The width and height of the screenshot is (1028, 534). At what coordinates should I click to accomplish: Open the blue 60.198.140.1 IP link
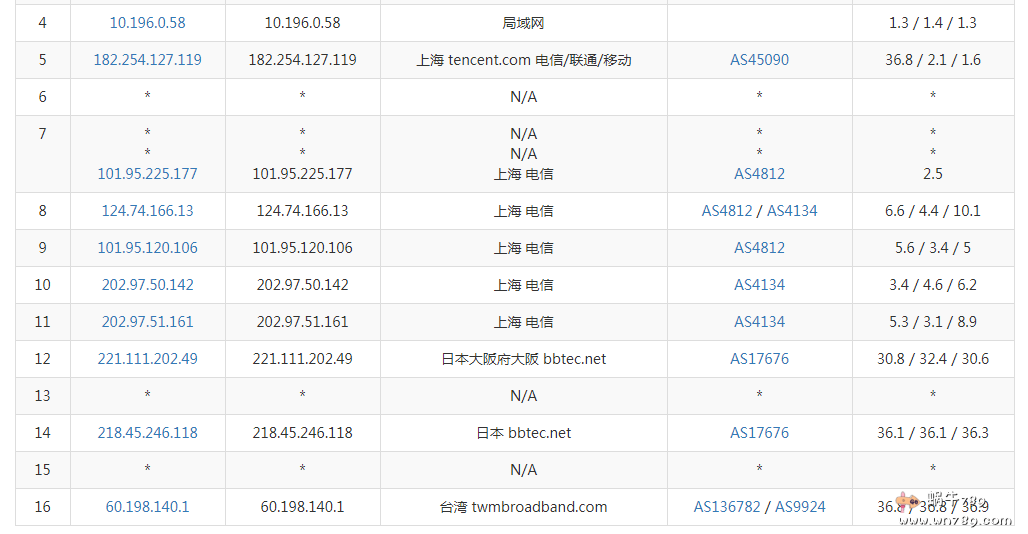[147, 506]
